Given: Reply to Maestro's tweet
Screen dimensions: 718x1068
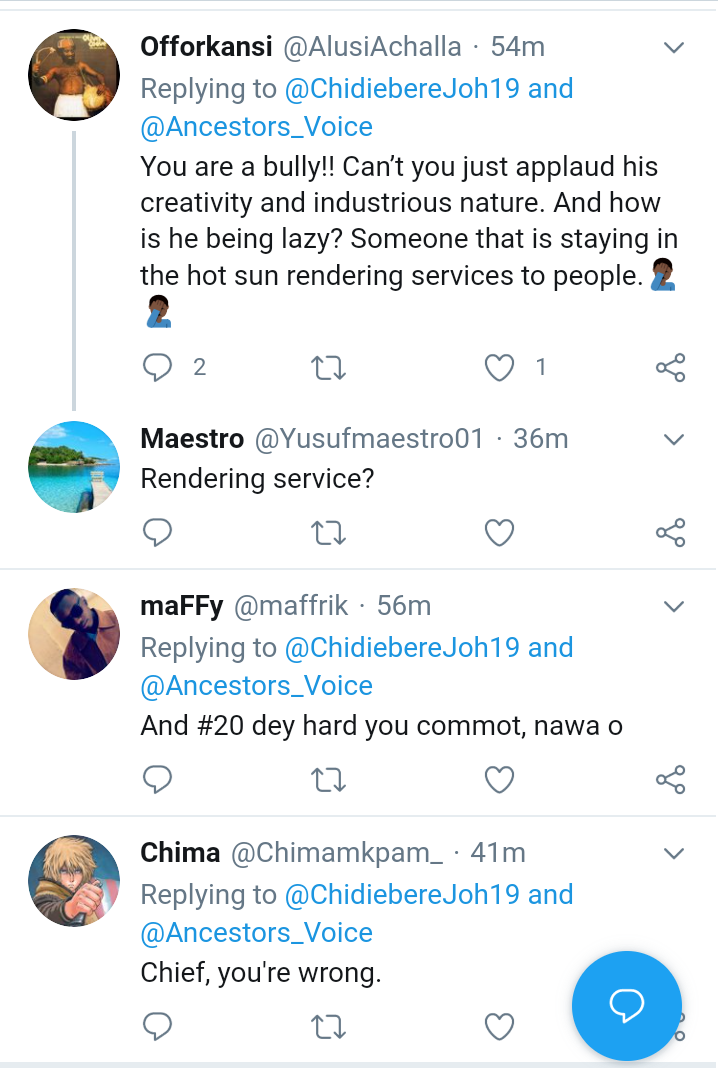Looking at the screenshot, I should [x=158, y=532].
